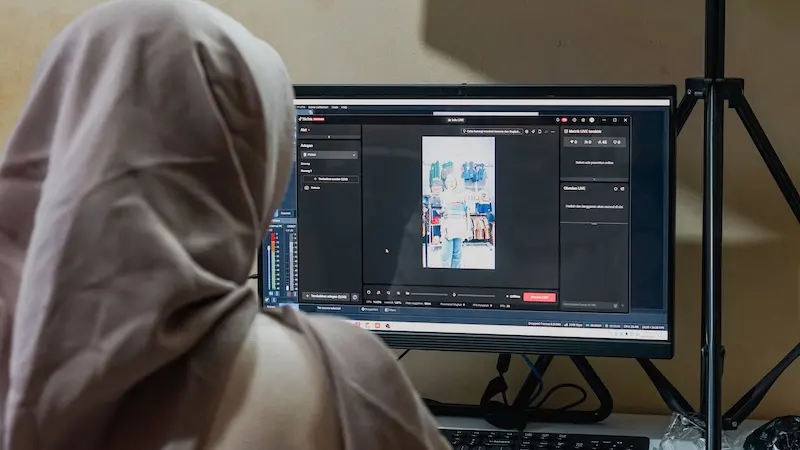Click the profile avatar in TikTok title bar
This screenshot has height=450, width=800.
click(x=592, y=120)
